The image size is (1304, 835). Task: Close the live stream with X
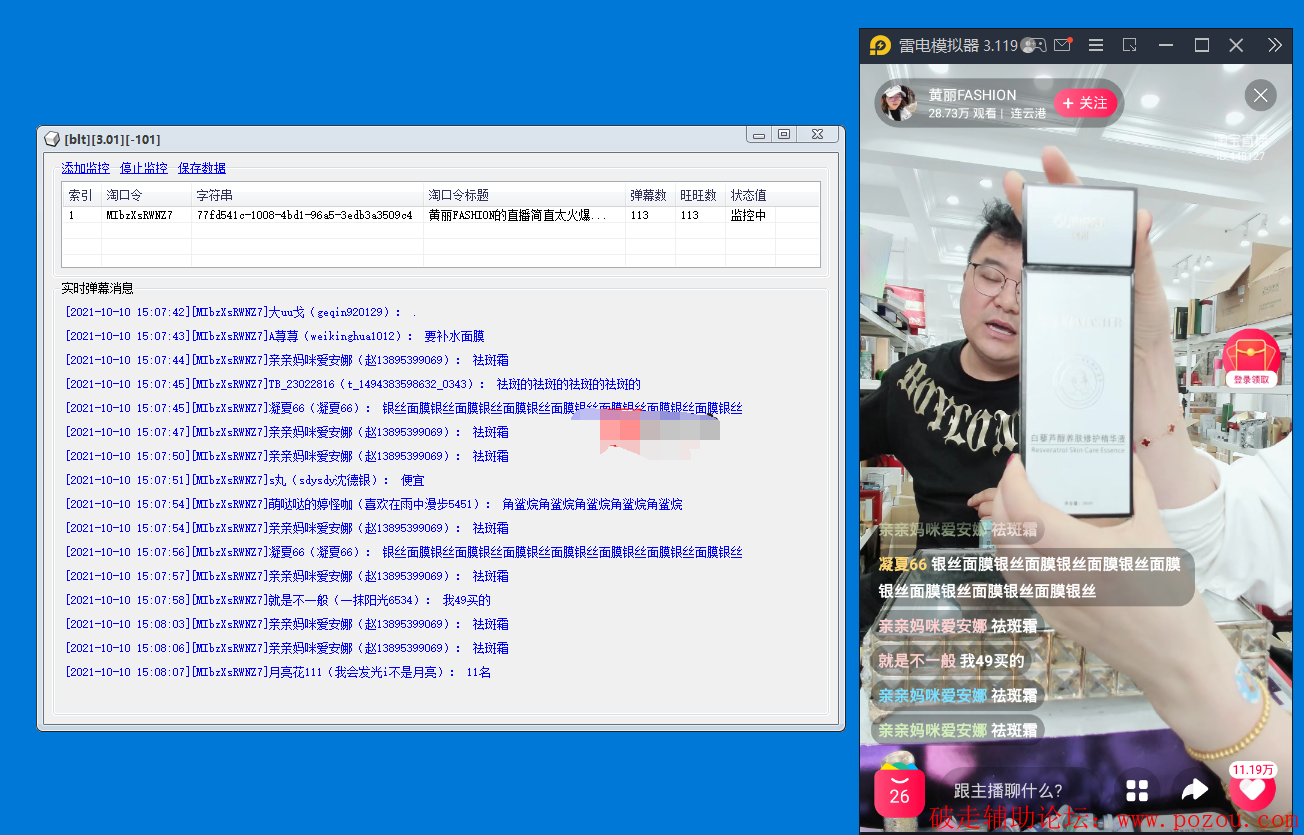(x=1260, y=95)
